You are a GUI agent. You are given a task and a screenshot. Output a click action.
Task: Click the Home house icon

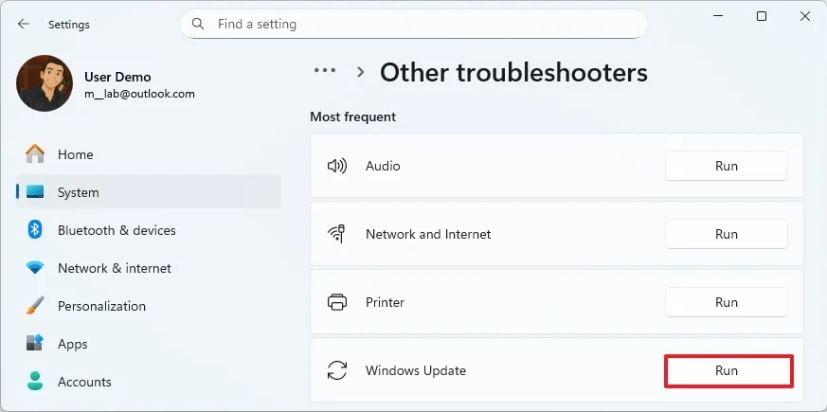35,154
